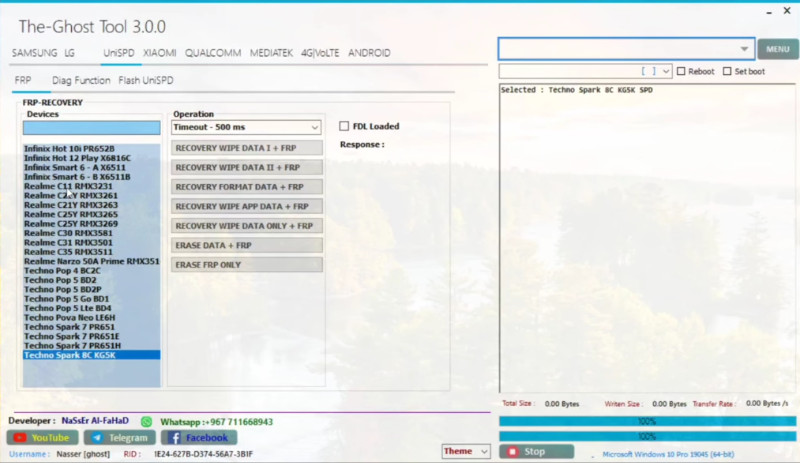Open the Diag Function sub-tab
This screenshot has width=800, height=463.
81,81
